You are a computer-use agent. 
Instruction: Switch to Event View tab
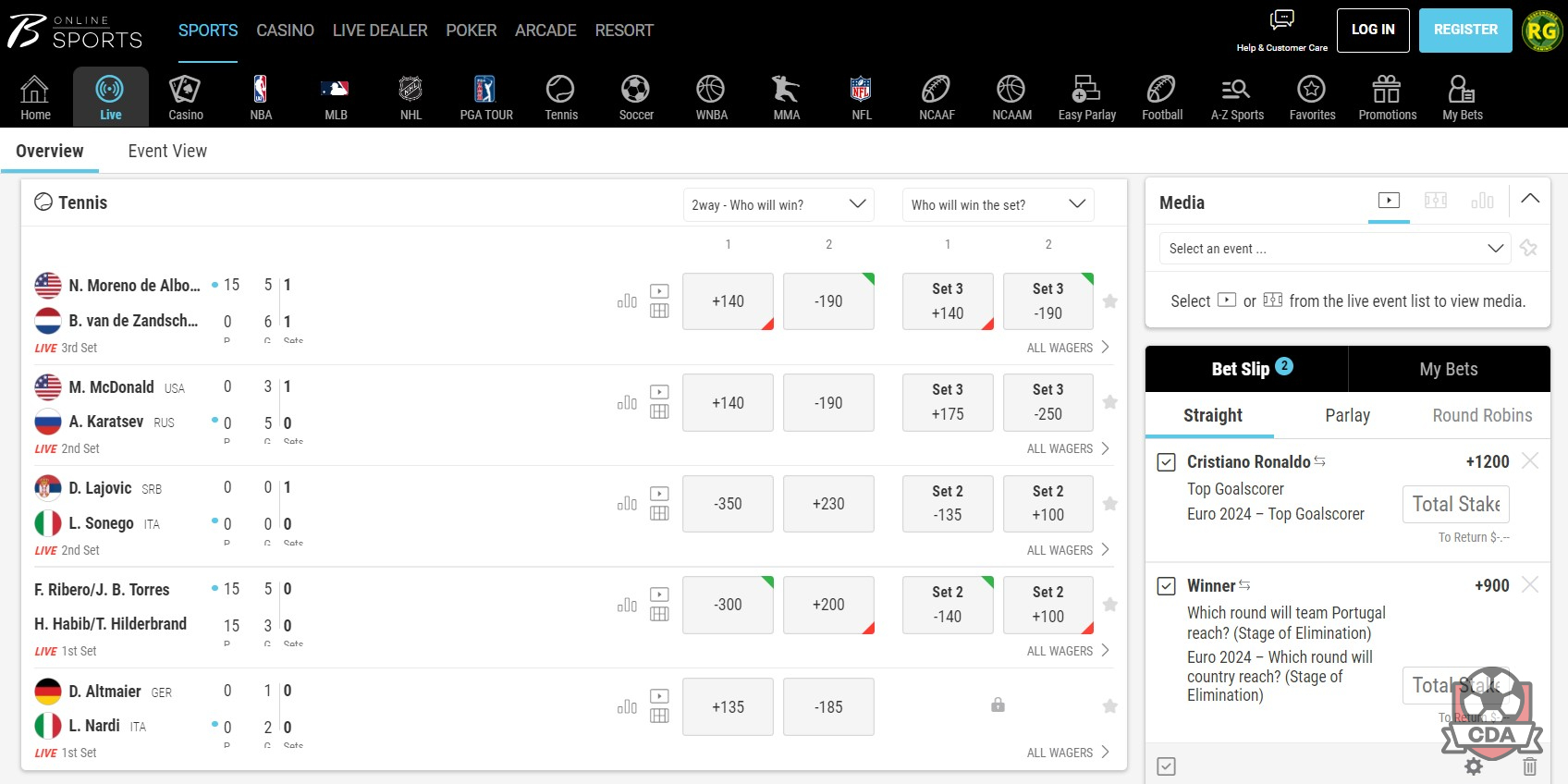[167, 151]
